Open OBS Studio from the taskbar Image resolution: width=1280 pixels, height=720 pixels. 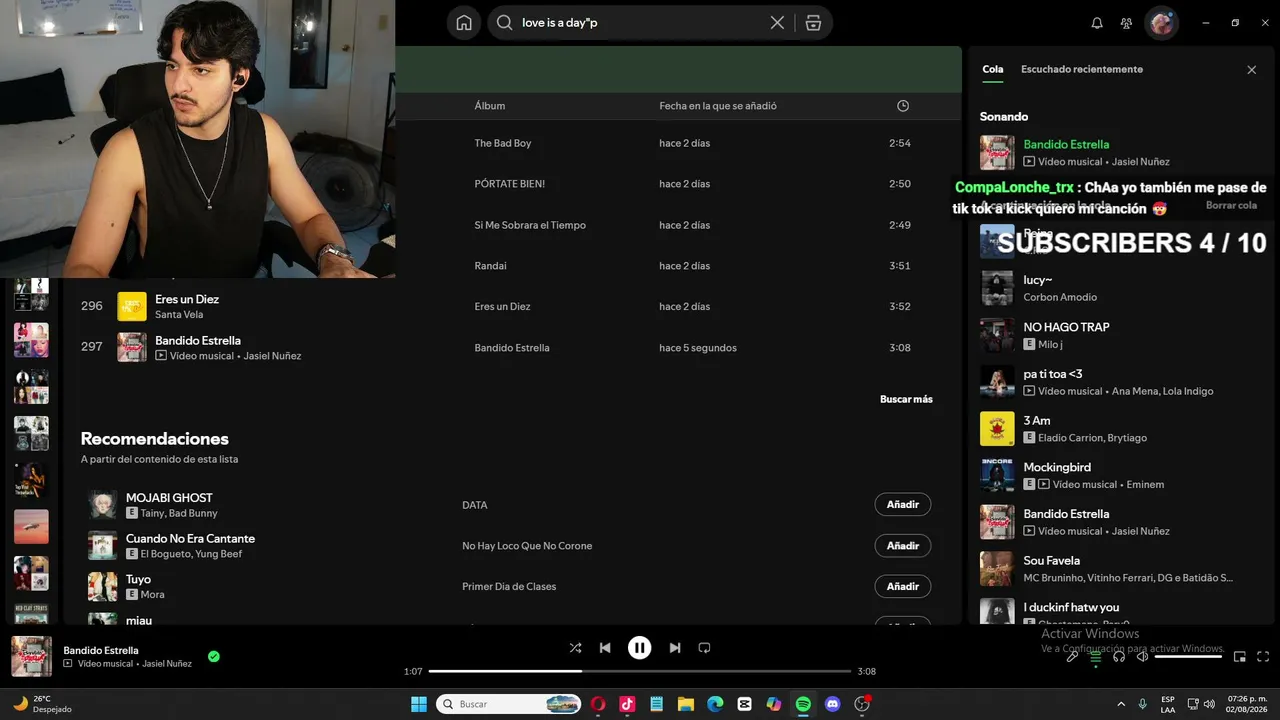(x=862, y=704)
